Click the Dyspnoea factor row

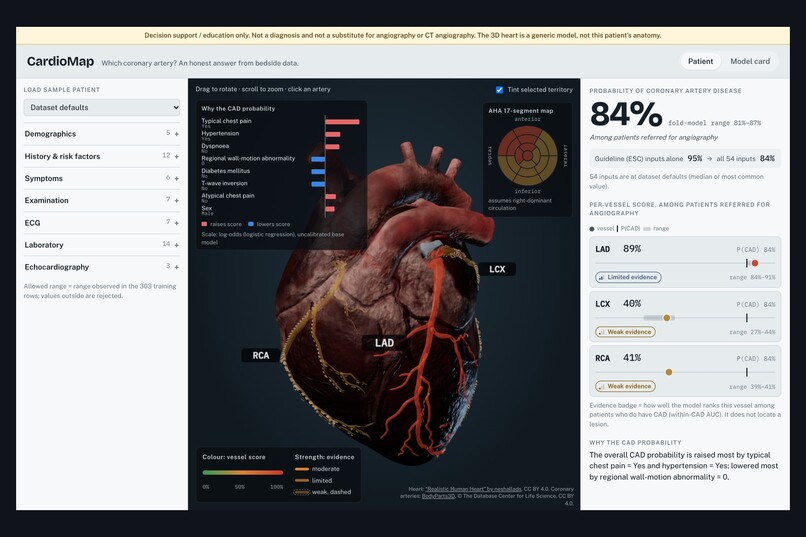click(280, 147)
